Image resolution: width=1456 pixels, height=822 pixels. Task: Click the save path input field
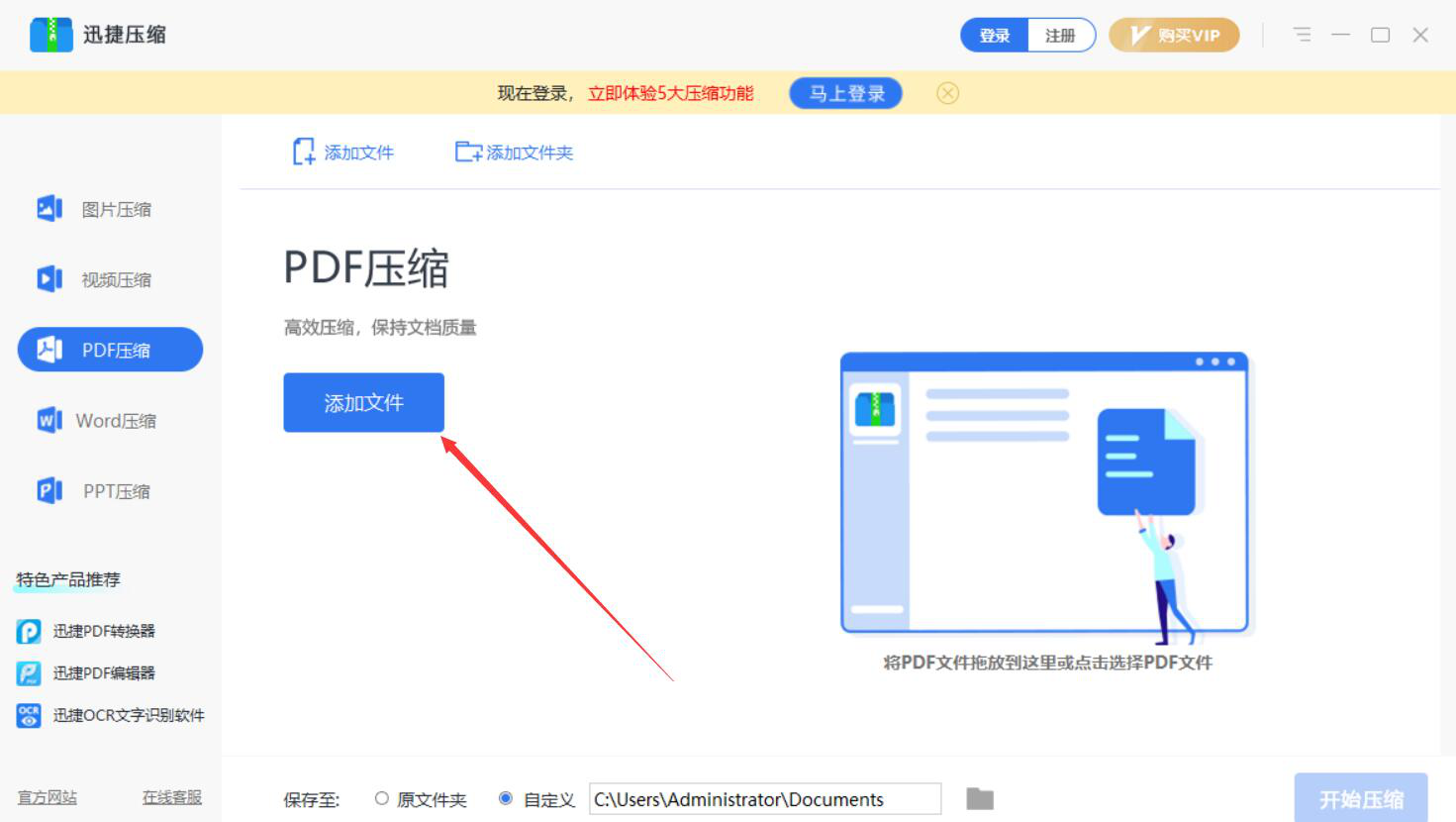(765, 799)
